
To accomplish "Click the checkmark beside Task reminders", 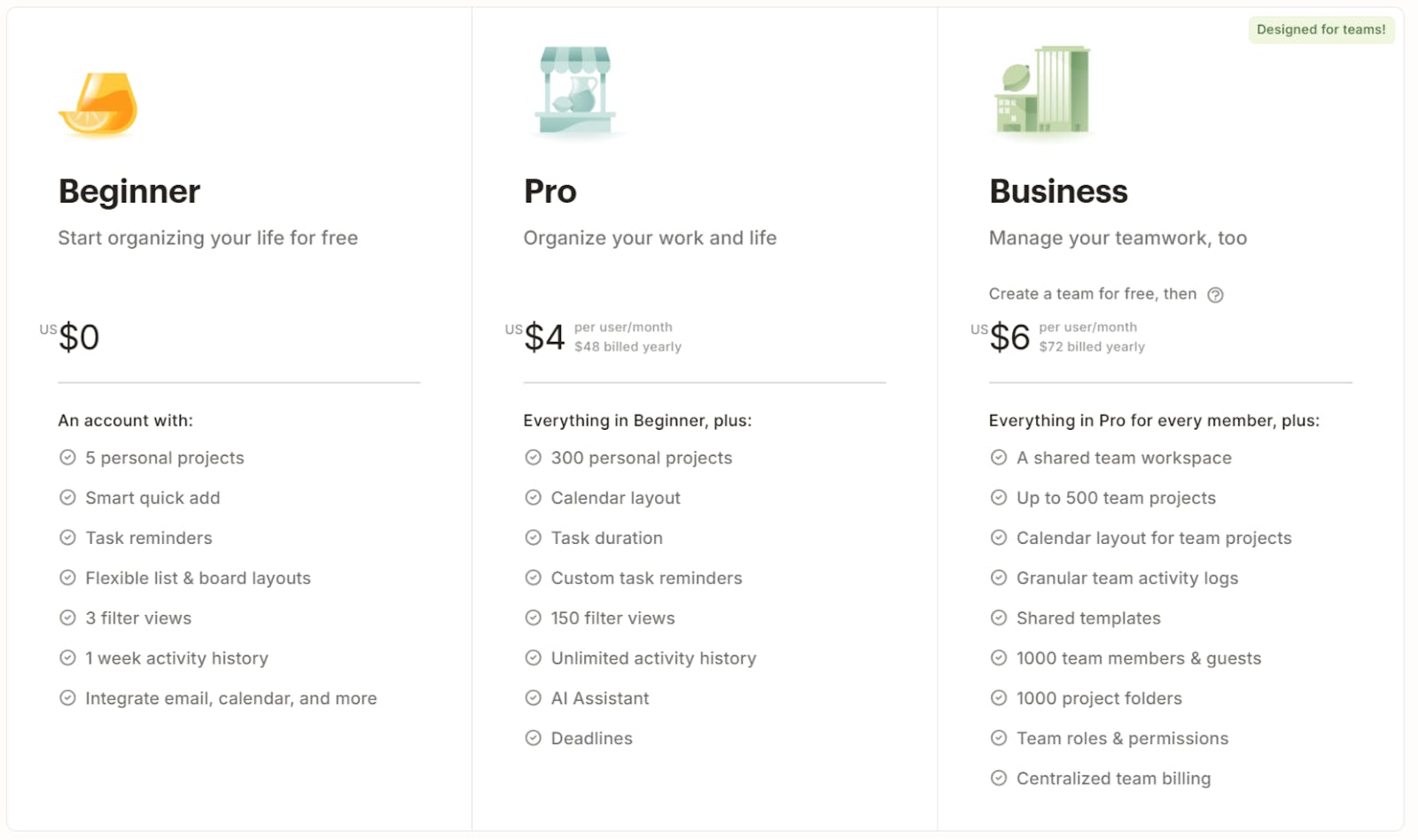I will click(68, 537).
